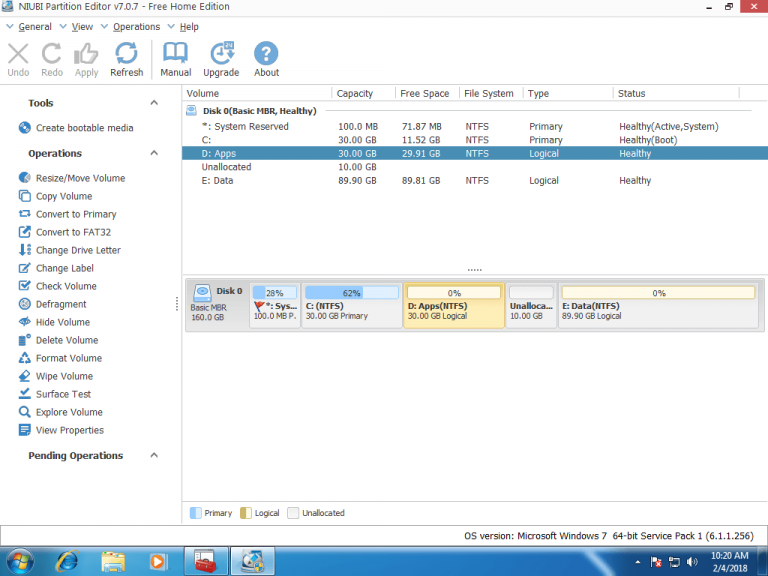Select the System Reserved volume row
768x576 pixels.
[x=475, y=126]
